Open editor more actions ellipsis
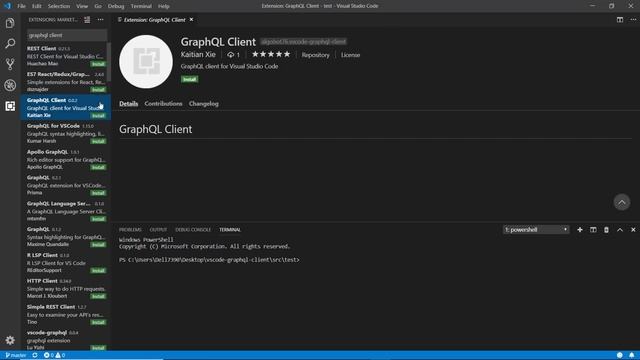640x360 pixels. [633, 20]
